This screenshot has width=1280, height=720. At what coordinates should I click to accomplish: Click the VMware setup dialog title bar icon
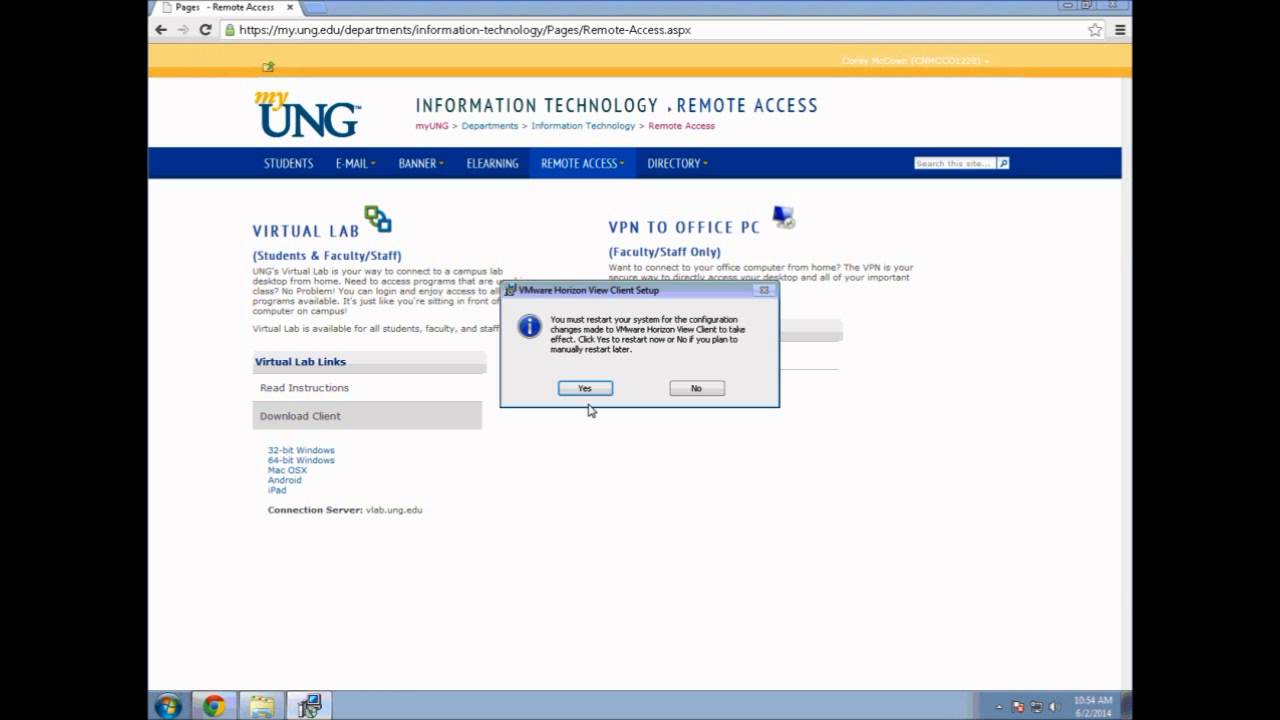pyautogui.click(x=510, y=290)
